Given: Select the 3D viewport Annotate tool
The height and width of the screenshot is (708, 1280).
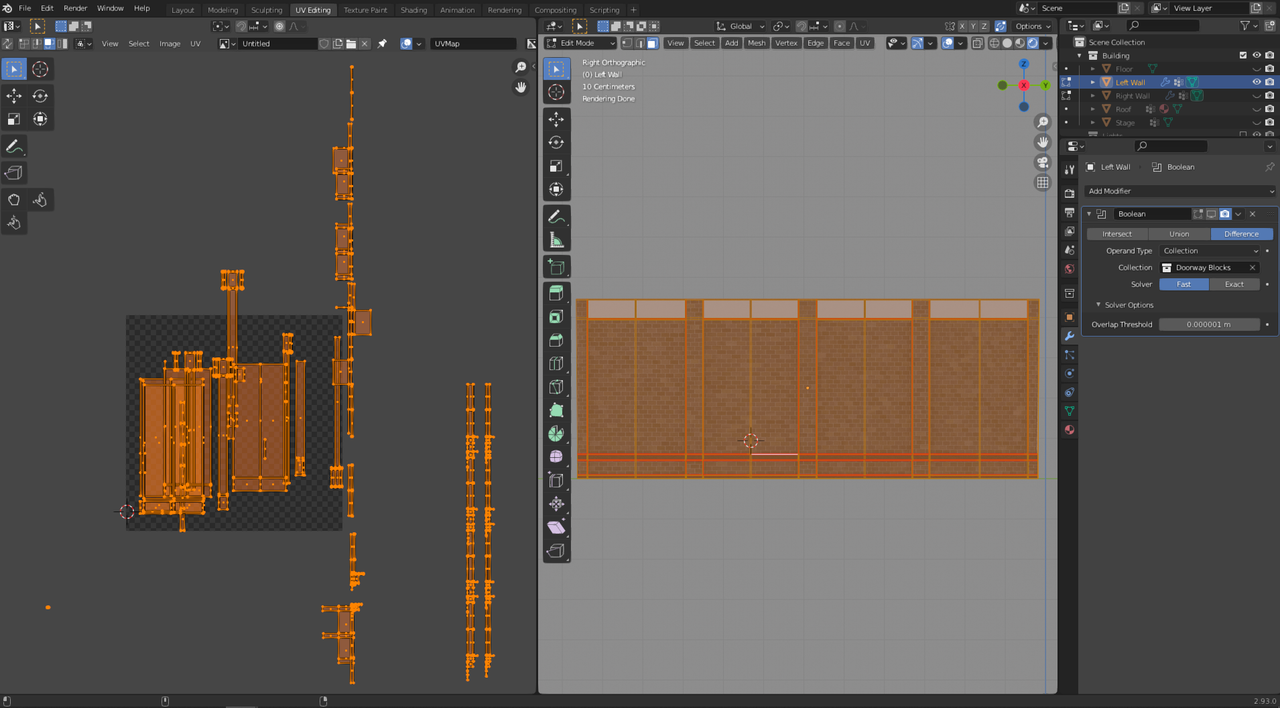Looking at the screenshot, I should click(557, 217).
